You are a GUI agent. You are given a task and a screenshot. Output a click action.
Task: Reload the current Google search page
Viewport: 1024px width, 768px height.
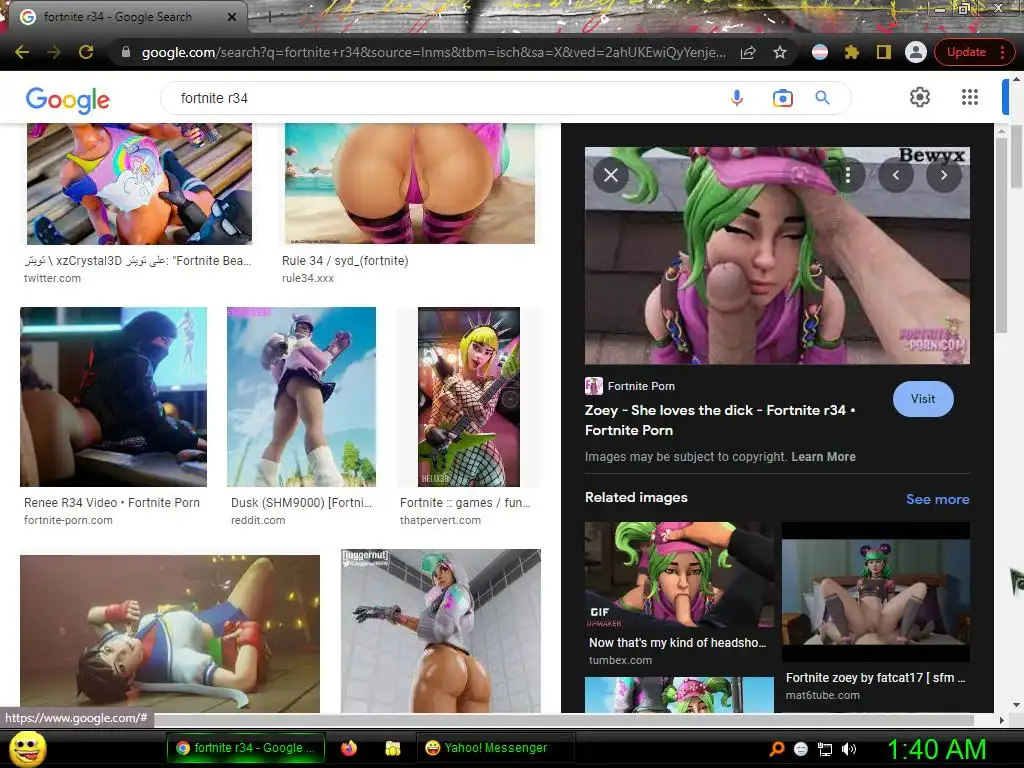tap(86, 52)
